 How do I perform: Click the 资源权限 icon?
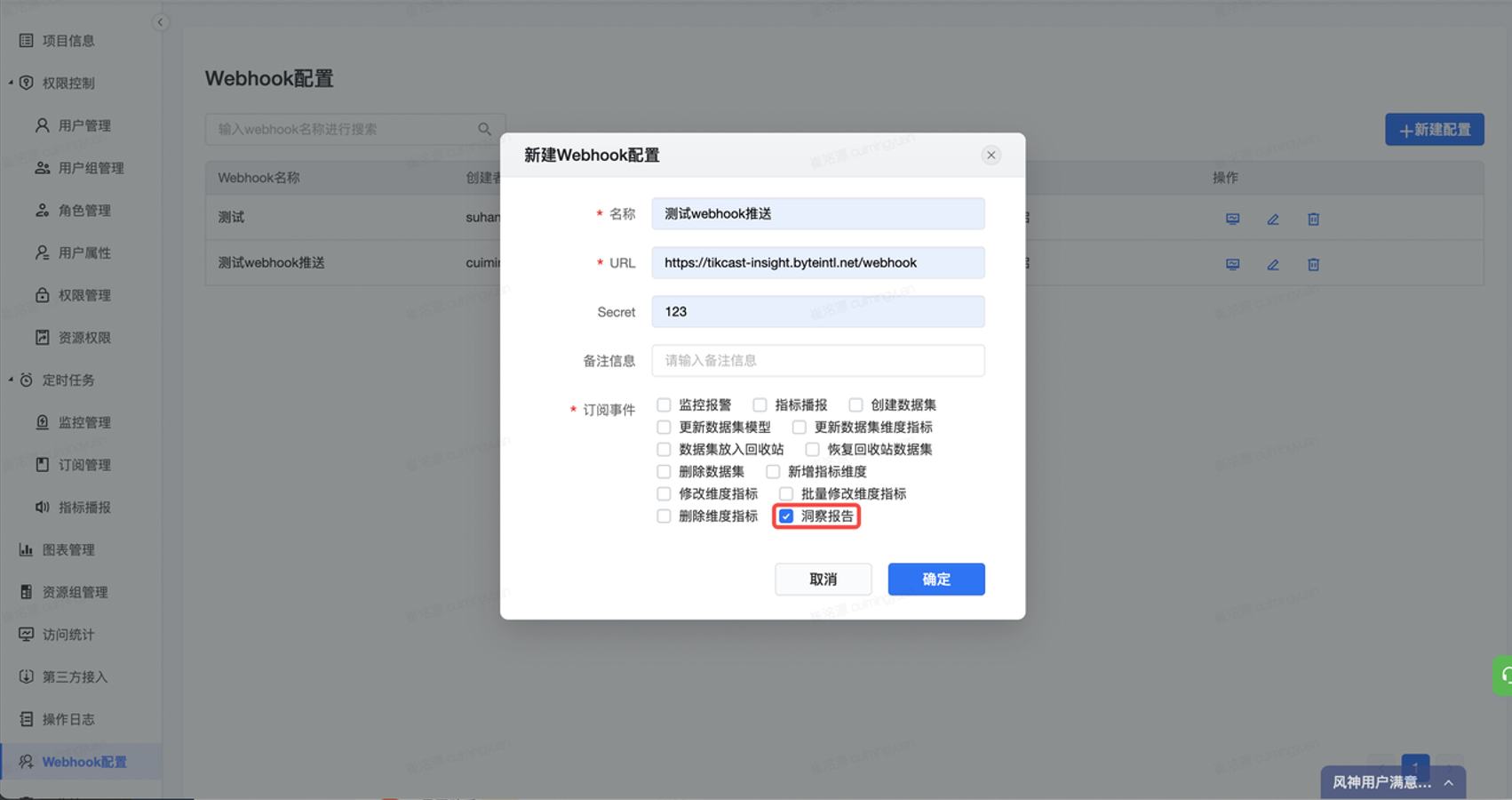(43, 338)
